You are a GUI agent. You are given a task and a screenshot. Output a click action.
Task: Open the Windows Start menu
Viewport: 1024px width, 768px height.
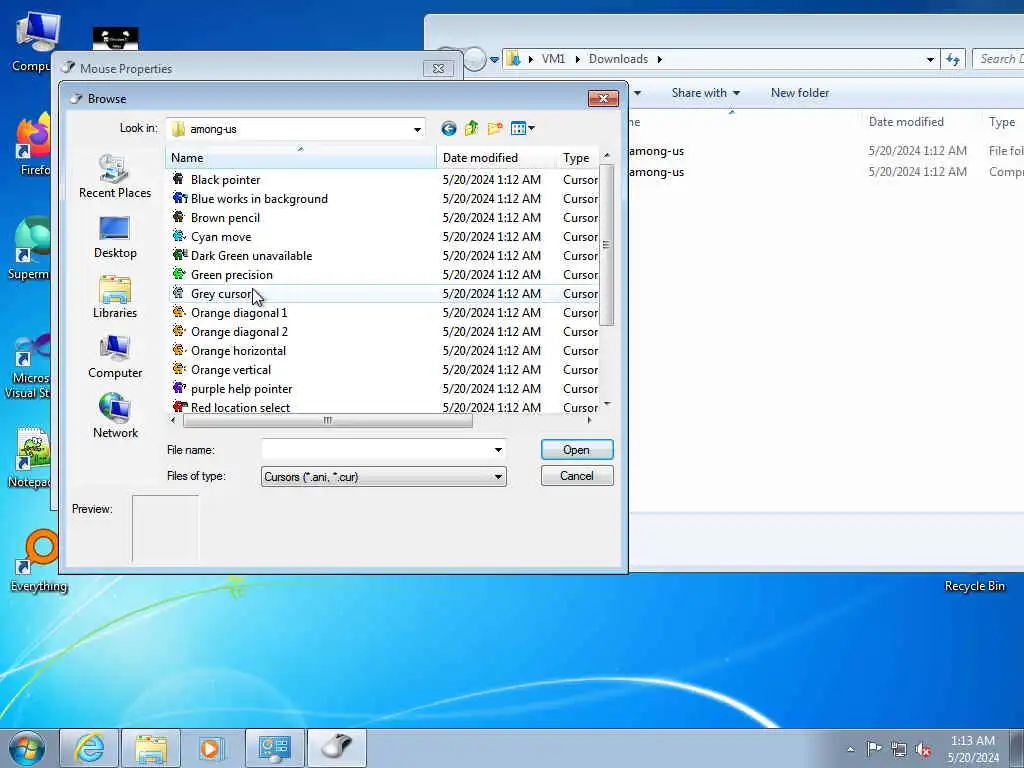click(x=27, y=748)
